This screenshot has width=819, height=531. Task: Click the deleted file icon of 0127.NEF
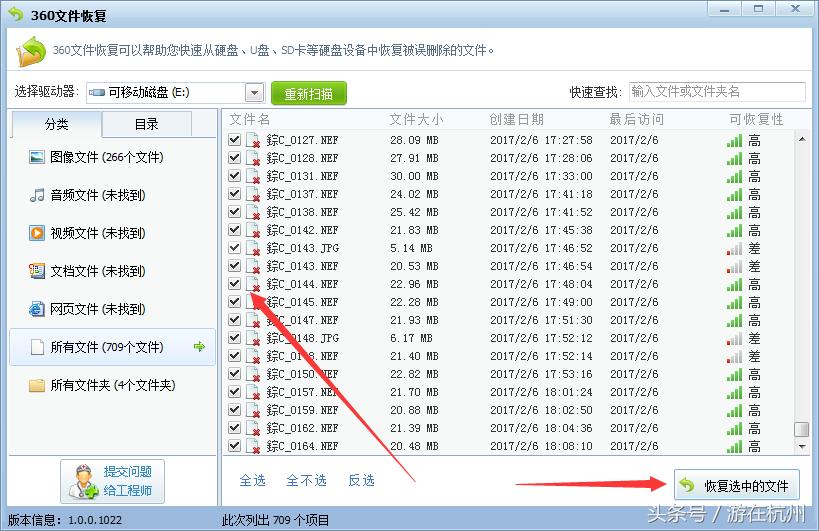(x=253, y=140)
